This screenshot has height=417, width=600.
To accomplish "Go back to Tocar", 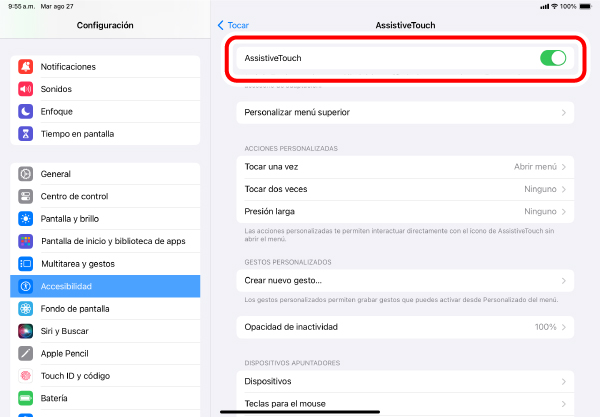I will coord(233,25).
